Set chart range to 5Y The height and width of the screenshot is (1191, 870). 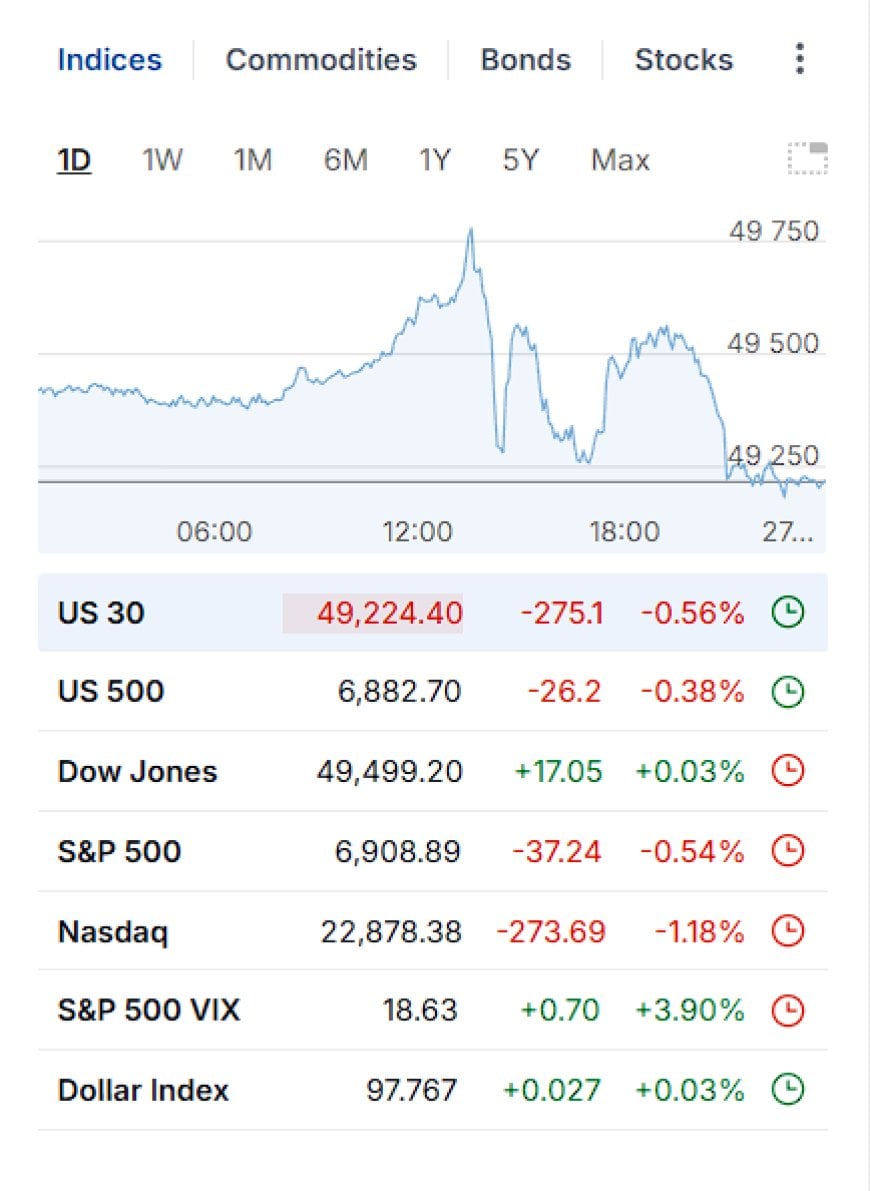click(x=520, y=160)
